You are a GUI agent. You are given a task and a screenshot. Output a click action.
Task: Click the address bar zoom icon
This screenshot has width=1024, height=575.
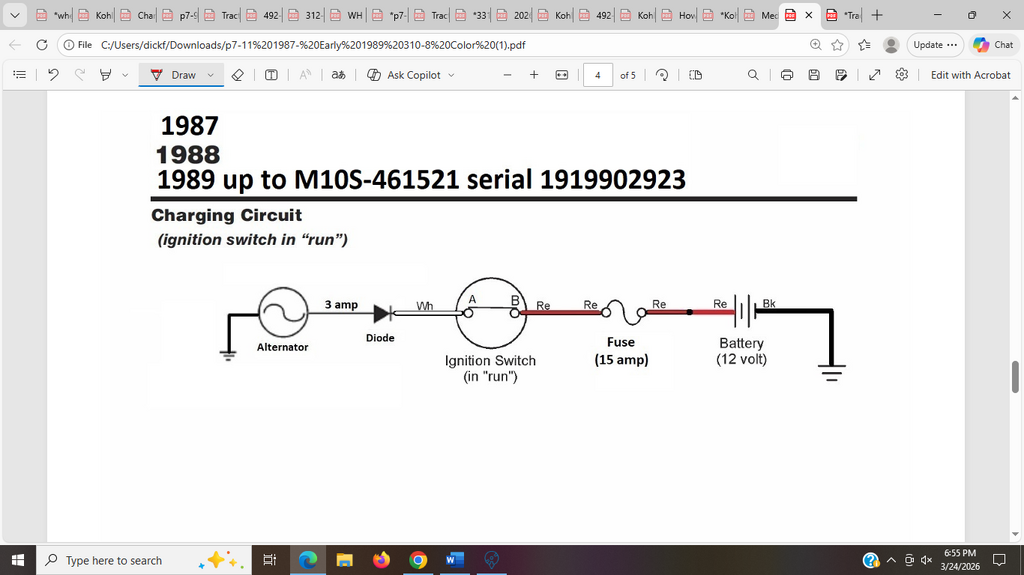tap(816, 45)
